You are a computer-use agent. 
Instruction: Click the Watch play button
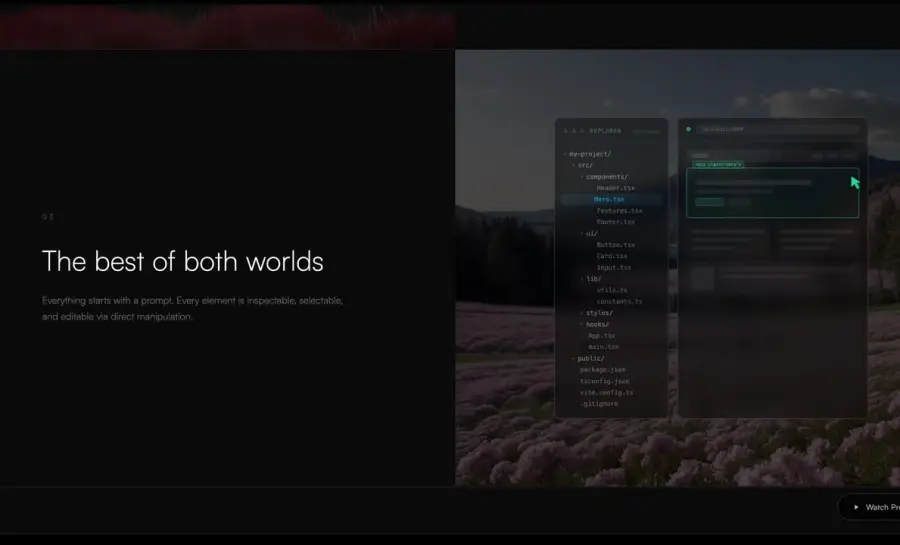[x=869, y=507]
